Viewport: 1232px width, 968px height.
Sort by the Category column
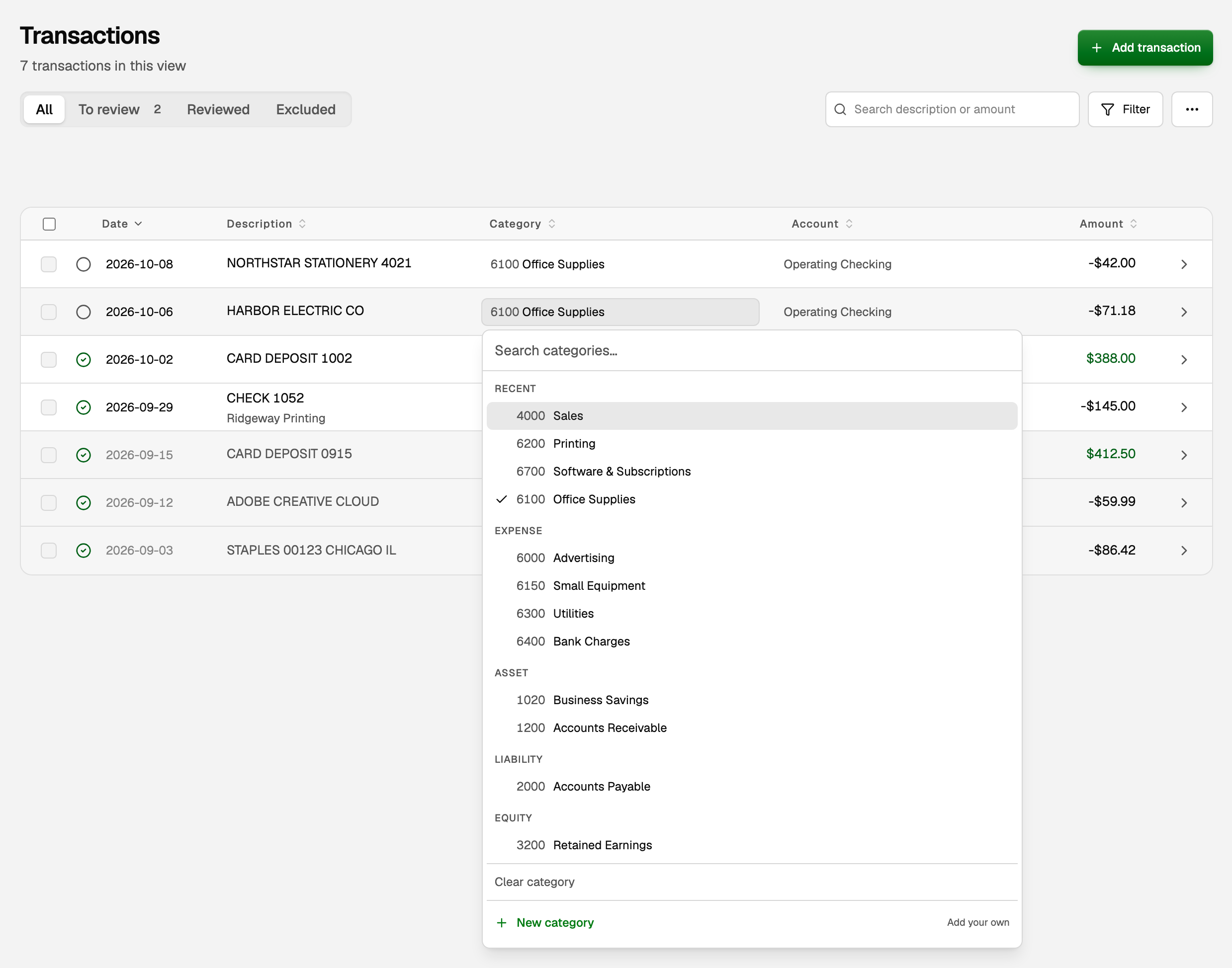522,224
